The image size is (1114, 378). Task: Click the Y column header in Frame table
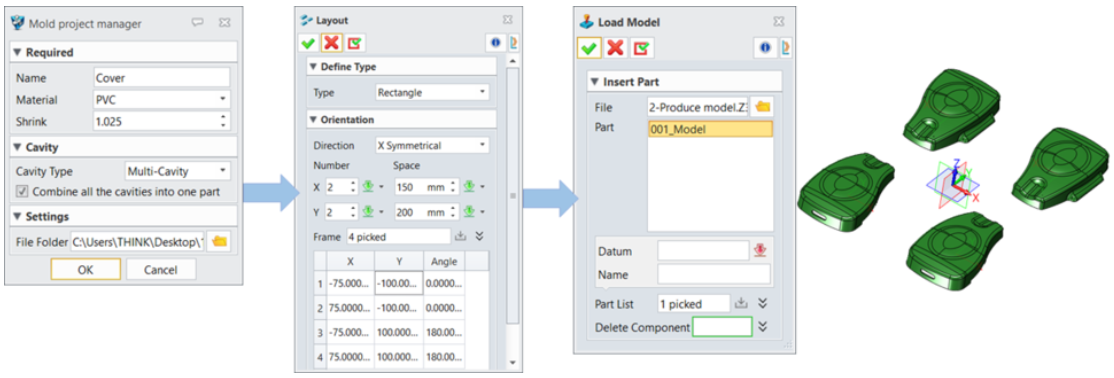399,261
